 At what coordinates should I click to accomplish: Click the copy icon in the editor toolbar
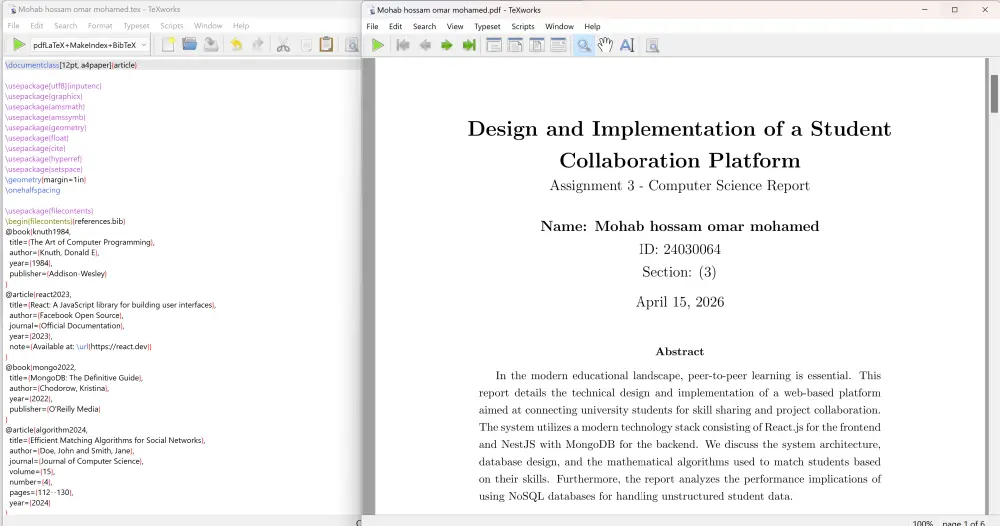305,45
